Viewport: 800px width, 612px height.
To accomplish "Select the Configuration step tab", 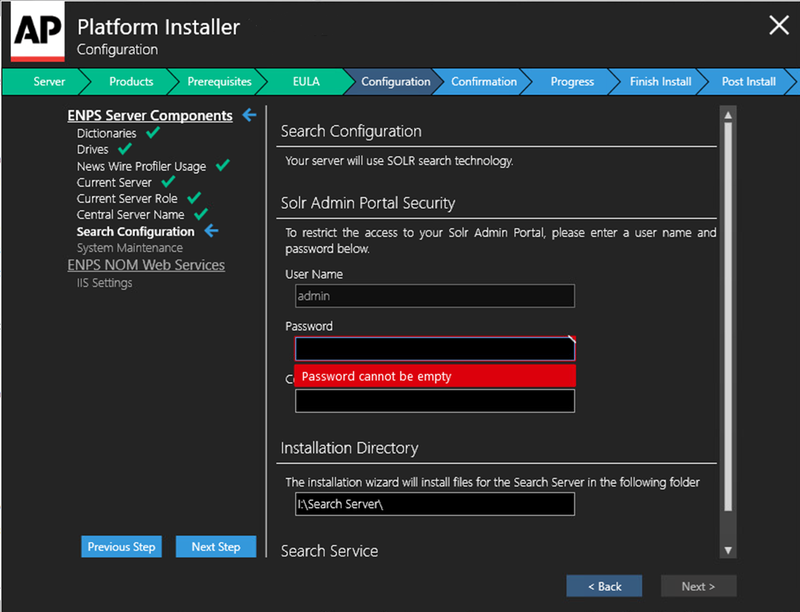I will click(396, 82).
